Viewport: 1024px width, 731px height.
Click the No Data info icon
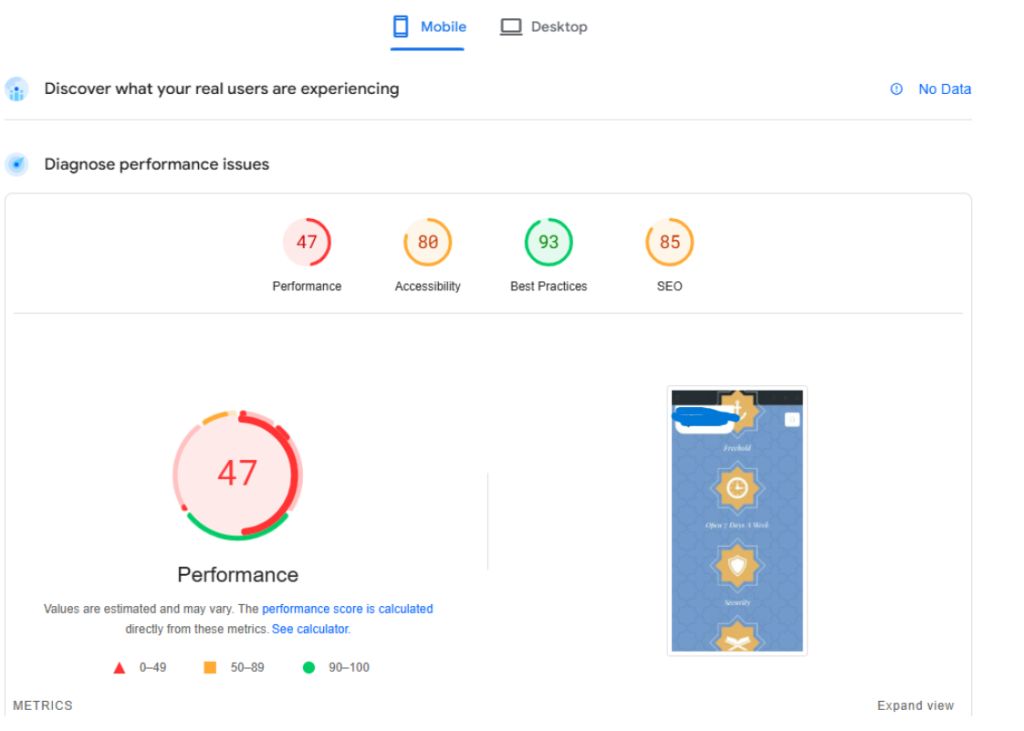coord(896,89)
